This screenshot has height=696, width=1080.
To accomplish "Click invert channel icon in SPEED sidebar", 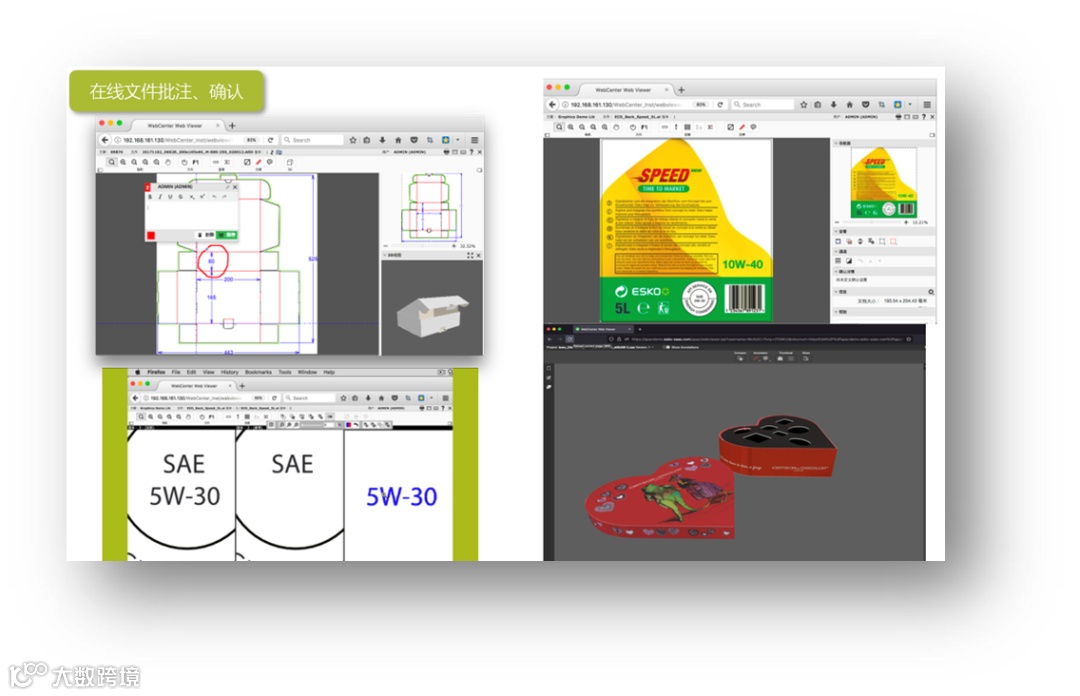I will (x=849, y=260).
